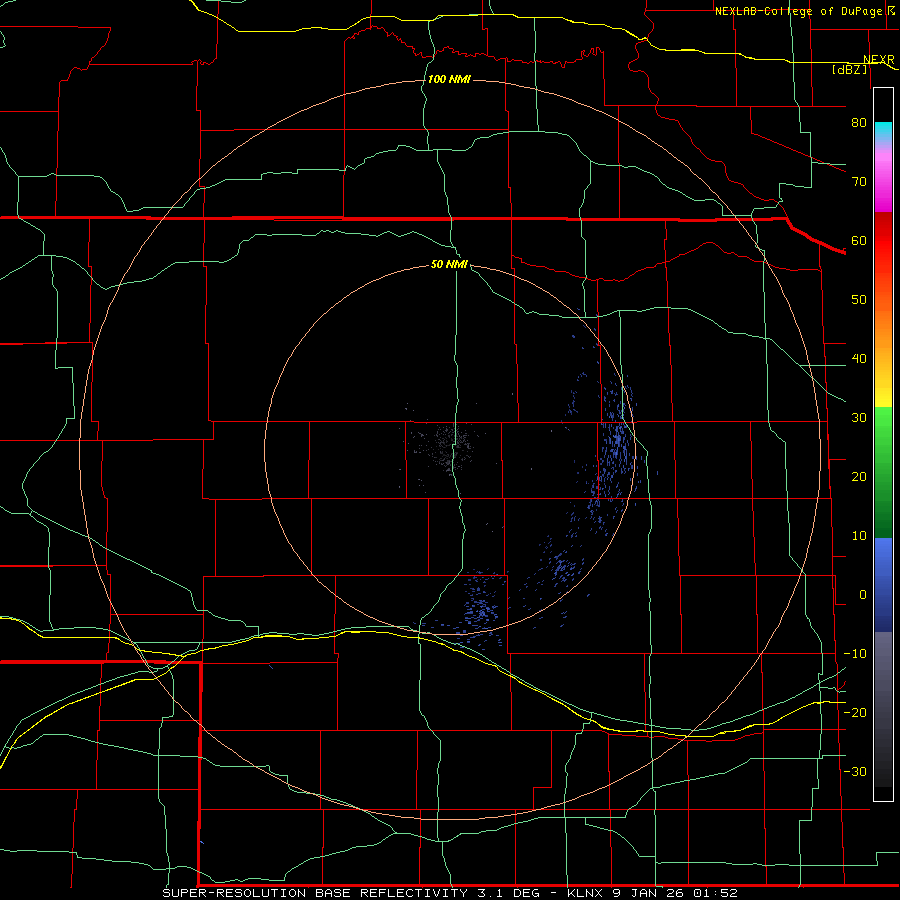Click the green band of the reflectivity color bar
Screen dimensions: 900x900
tap(883, 472)
